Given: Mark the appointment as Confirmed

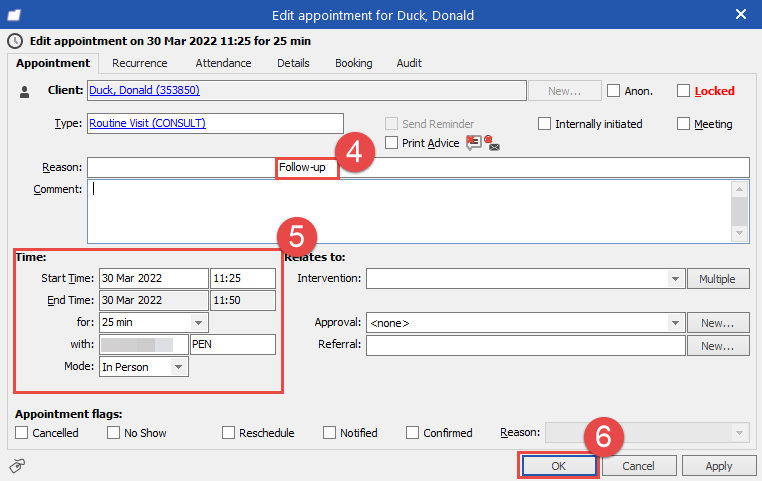Looking at the screenshot, I should coord(413,433).
